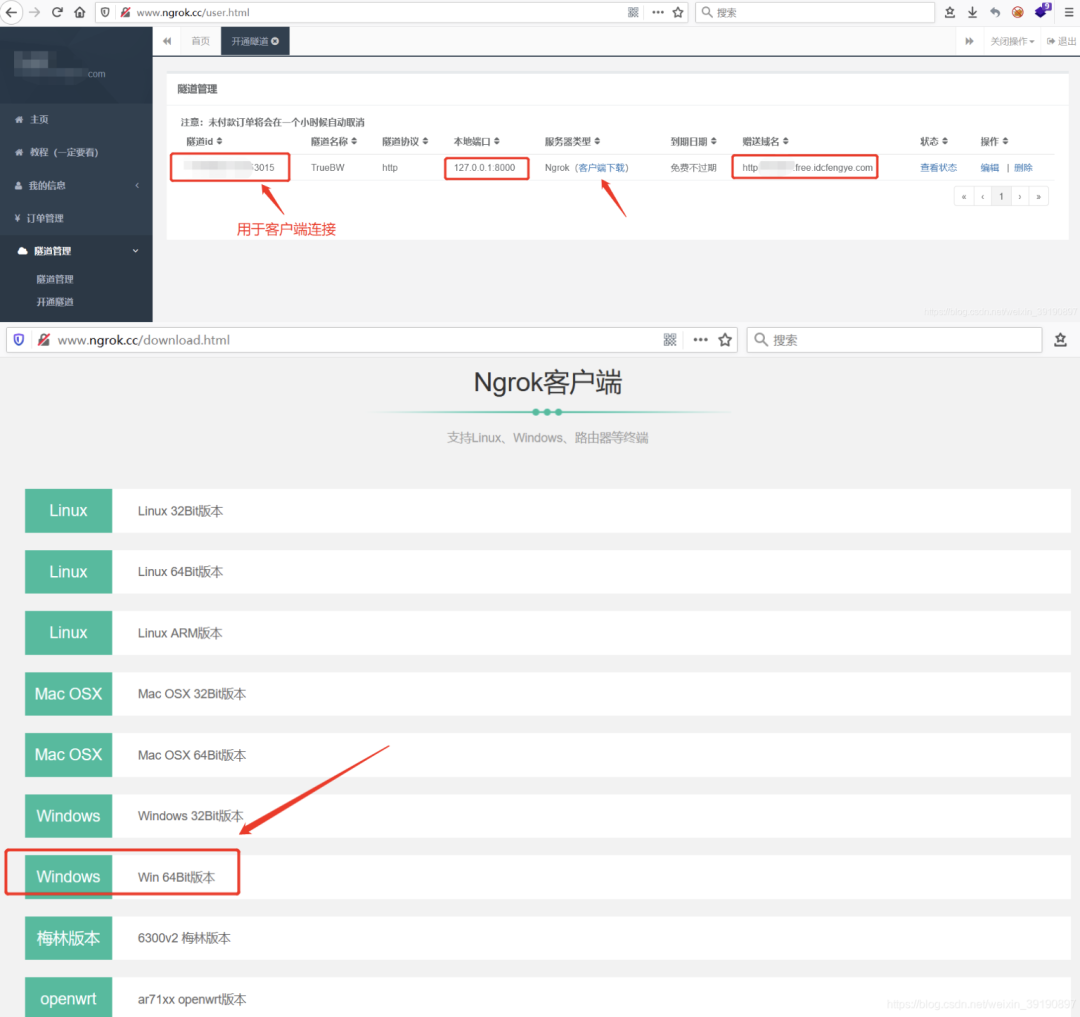Download Linux 32Bit版本 client
Screen dimensions: 1080x1017
pos(548,511)
